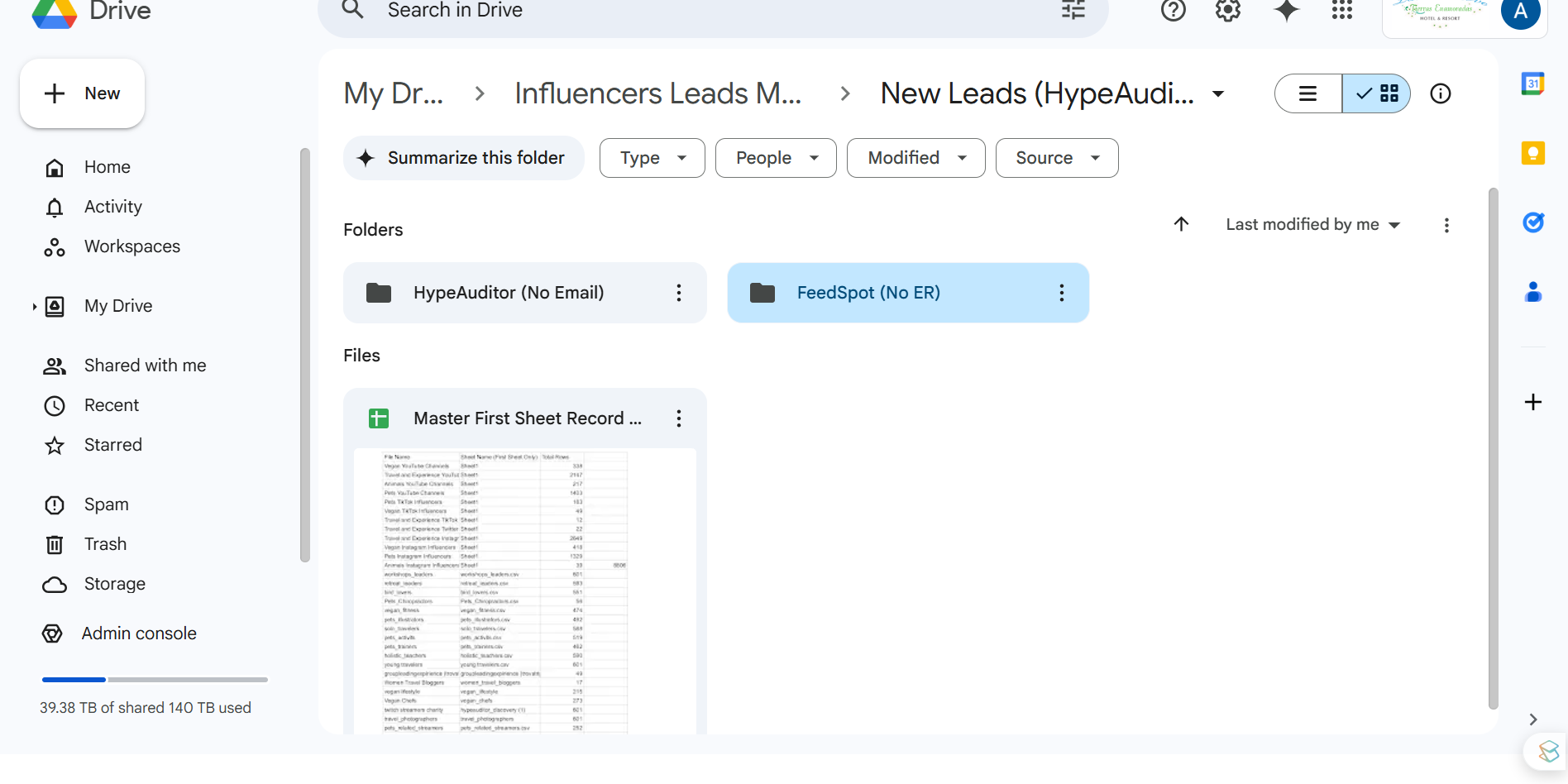Click the Google Drive logo
Screen dimensions: 1568x784
[55, 12]
